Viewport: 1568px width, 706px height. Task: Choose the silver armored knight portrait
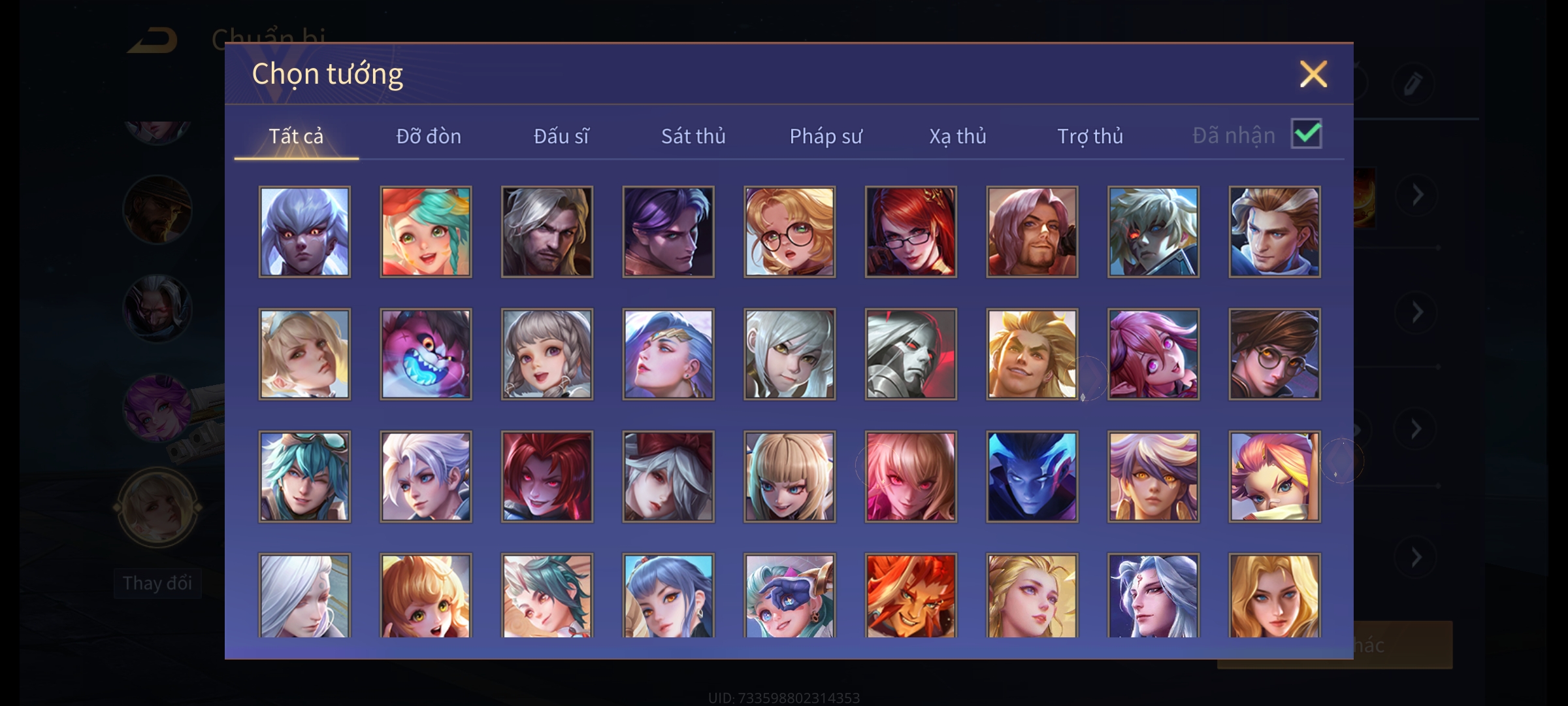[911, 354]
